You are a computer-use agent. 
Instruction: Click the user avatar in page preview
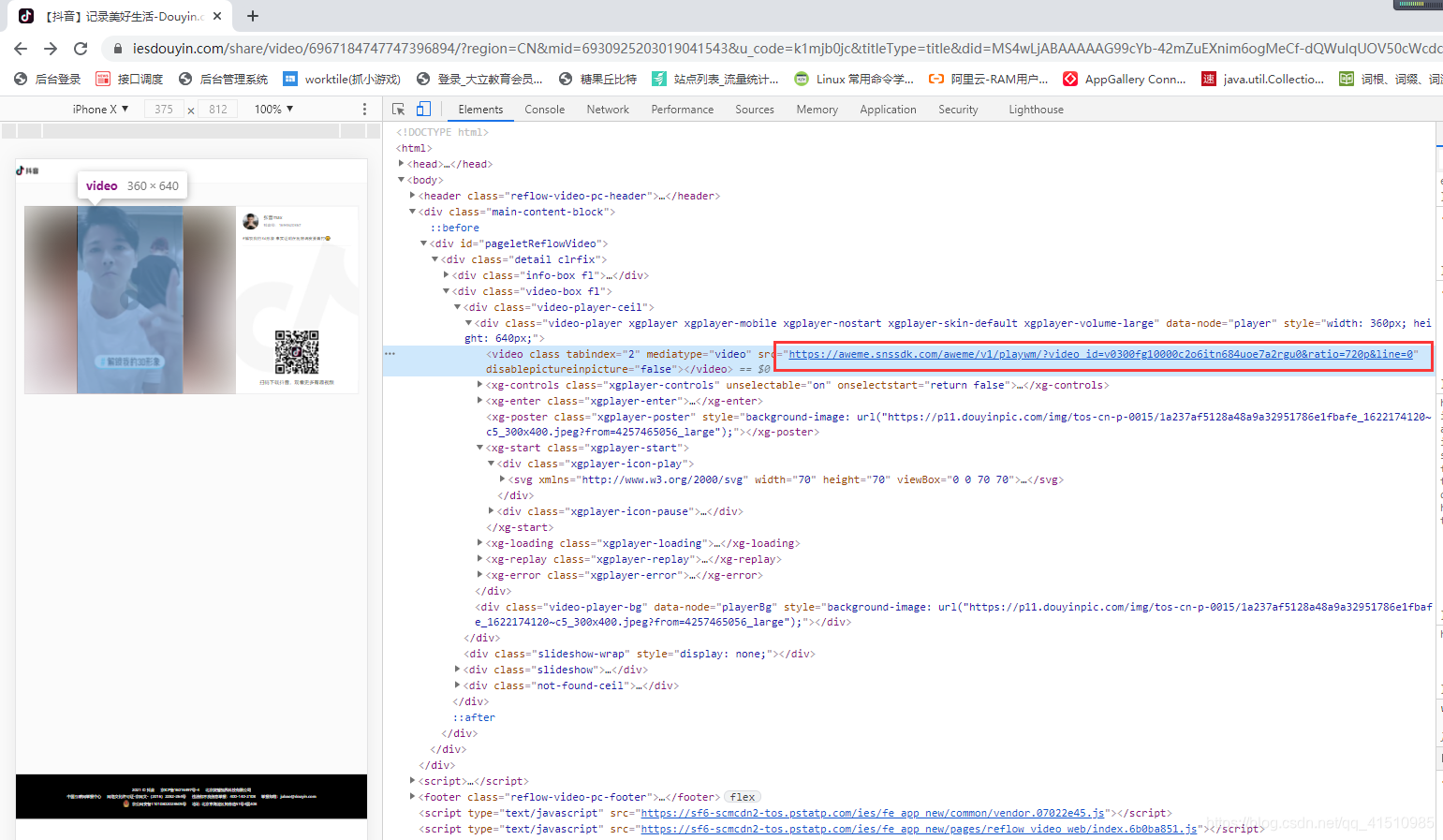point(250,221)
